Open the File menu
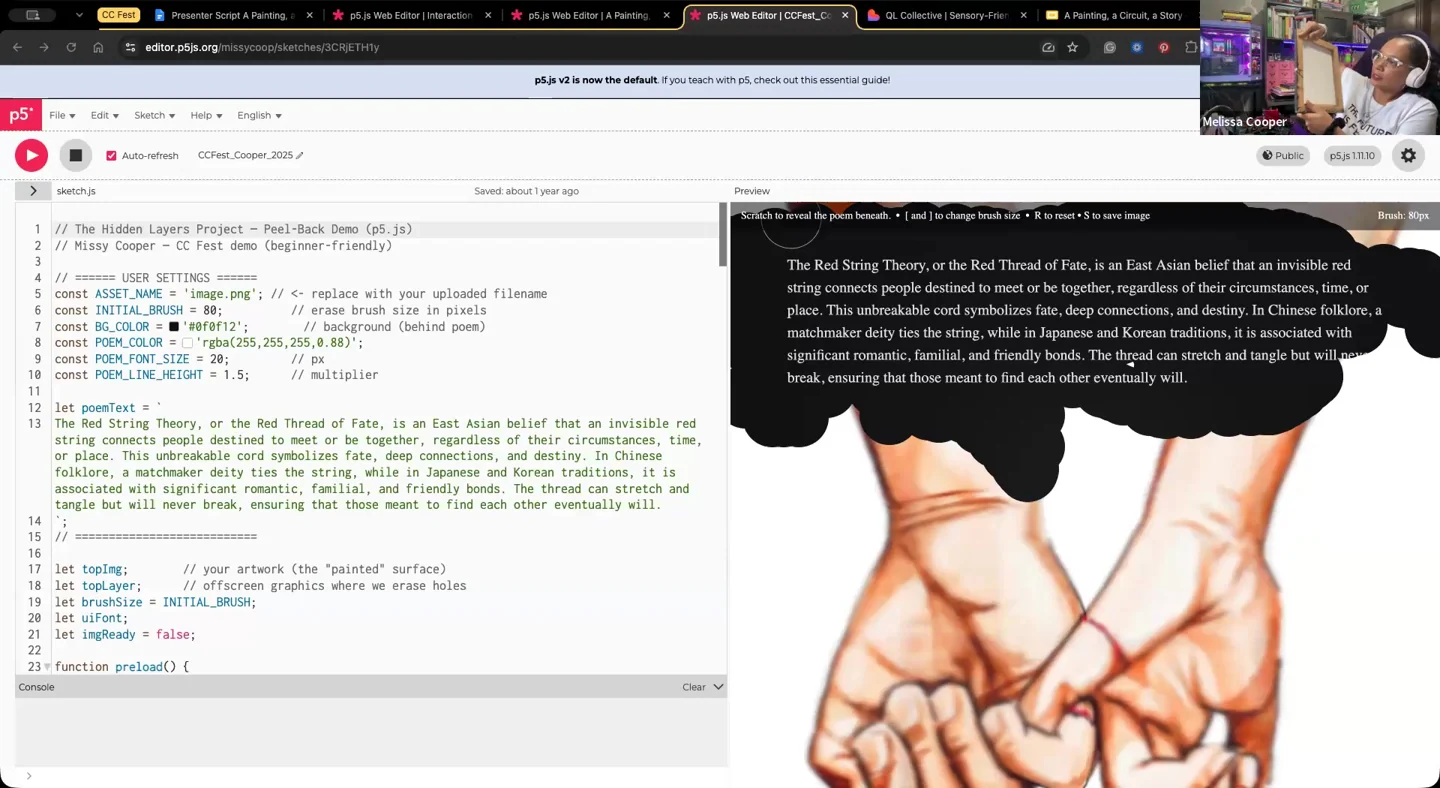This screenshot has height=788, width=1440. click(62, 115)
